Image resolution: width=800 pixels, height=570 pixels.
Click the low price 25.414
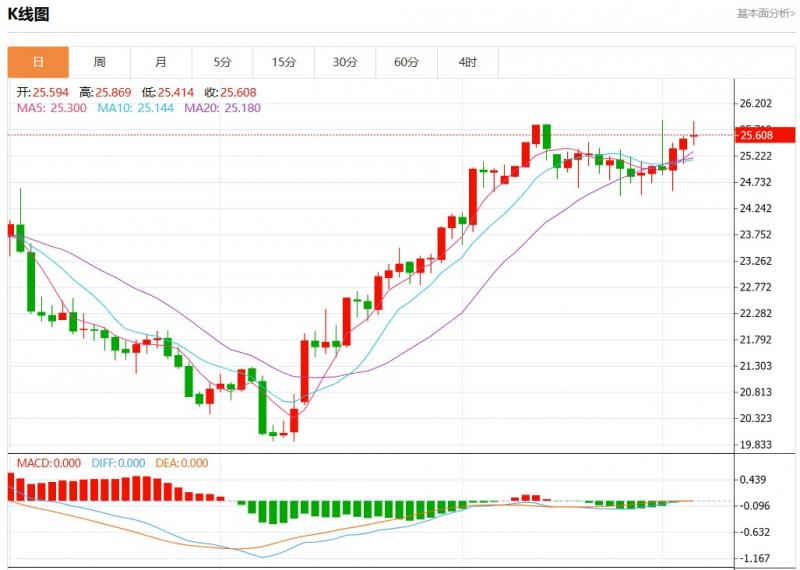(176, 92)
